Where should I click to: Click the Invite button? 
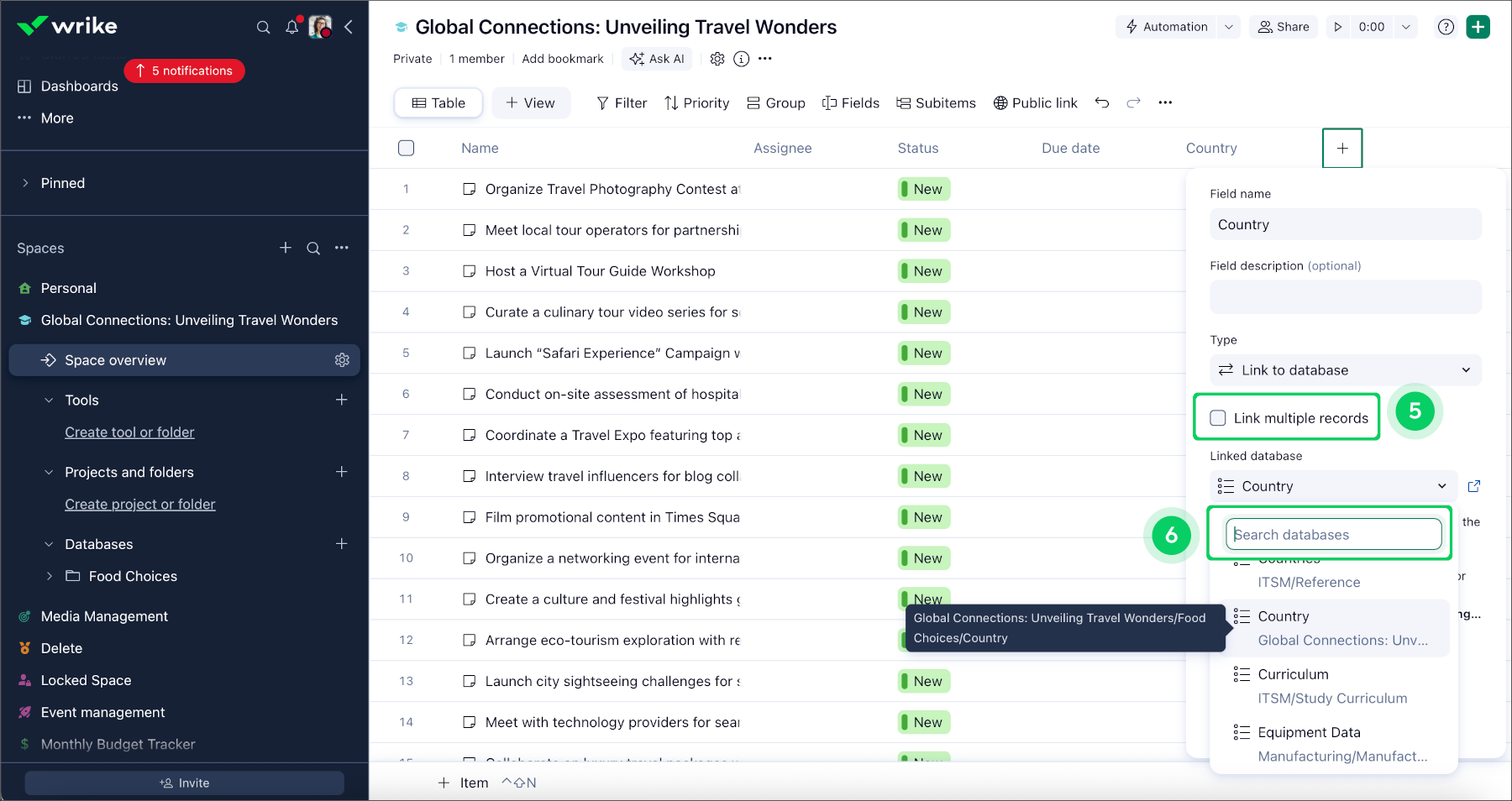pyautogui.click(x=184, y=783)
